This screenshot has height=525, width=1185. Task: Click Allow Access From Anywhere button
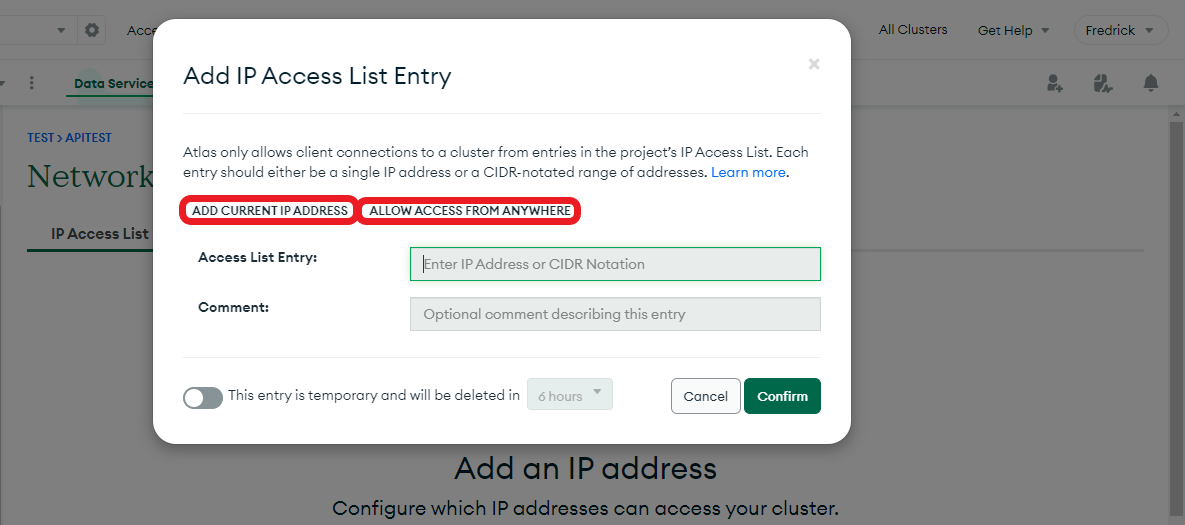pos(470,211)
